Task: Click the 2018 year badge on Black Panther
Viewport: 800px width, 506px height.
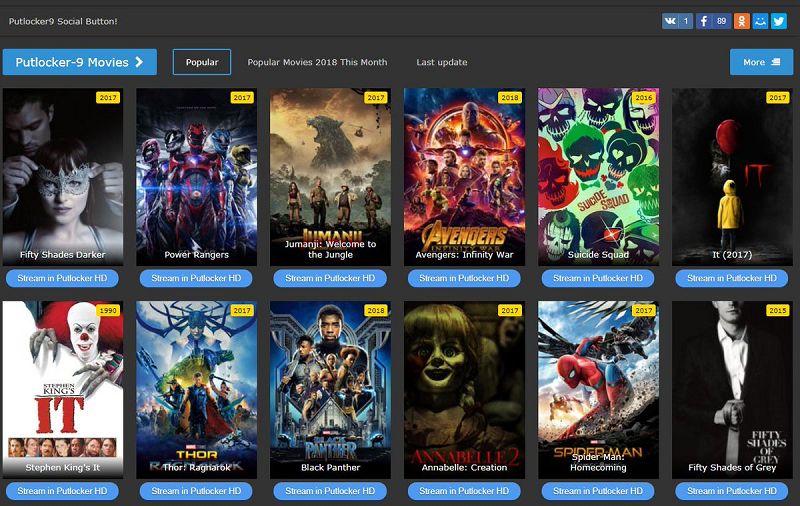Action: tap(376, 310)
